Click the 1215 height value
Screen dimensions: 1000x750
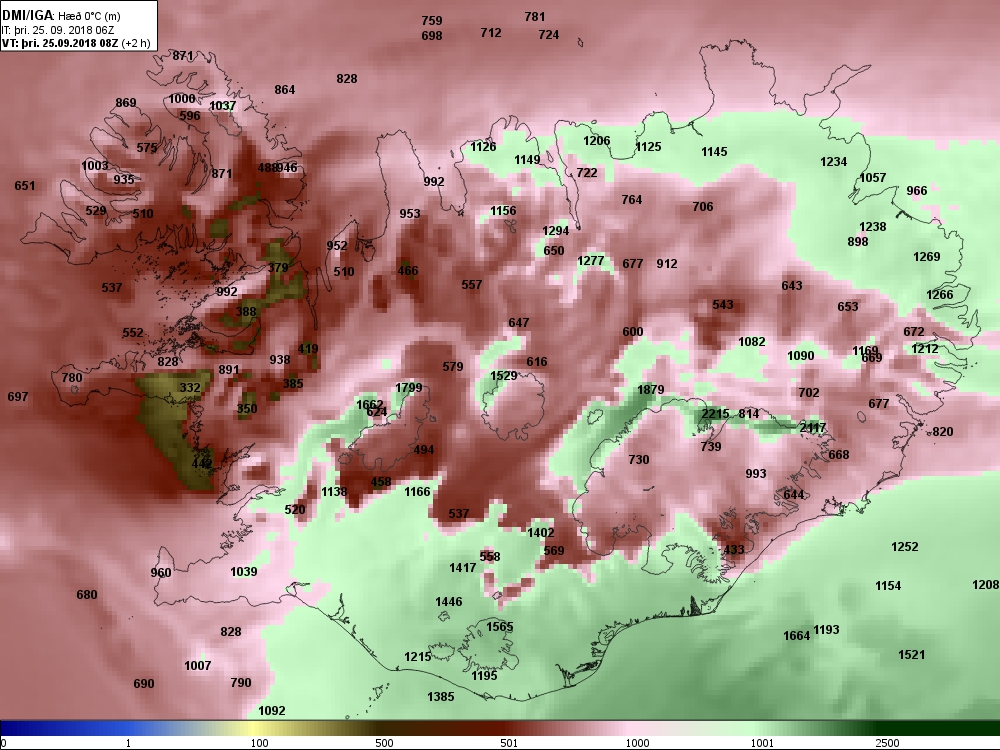click(418, 657)
